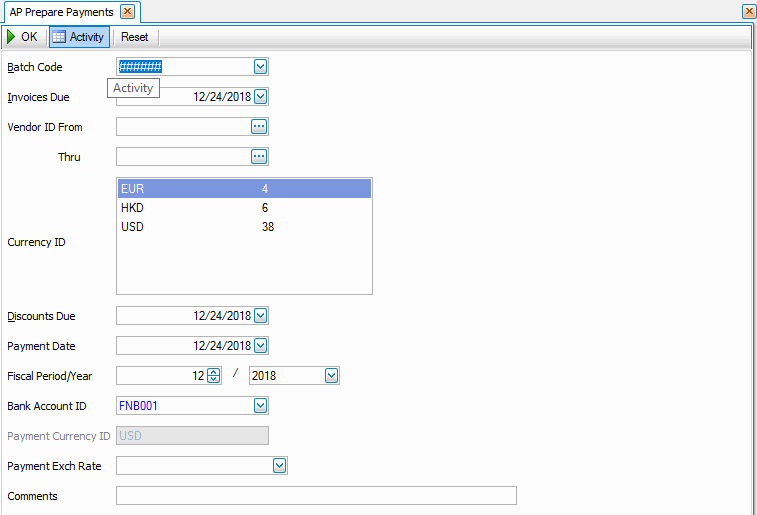
Task: Open the Invoices Due date picker
Action: click(260, 97)
